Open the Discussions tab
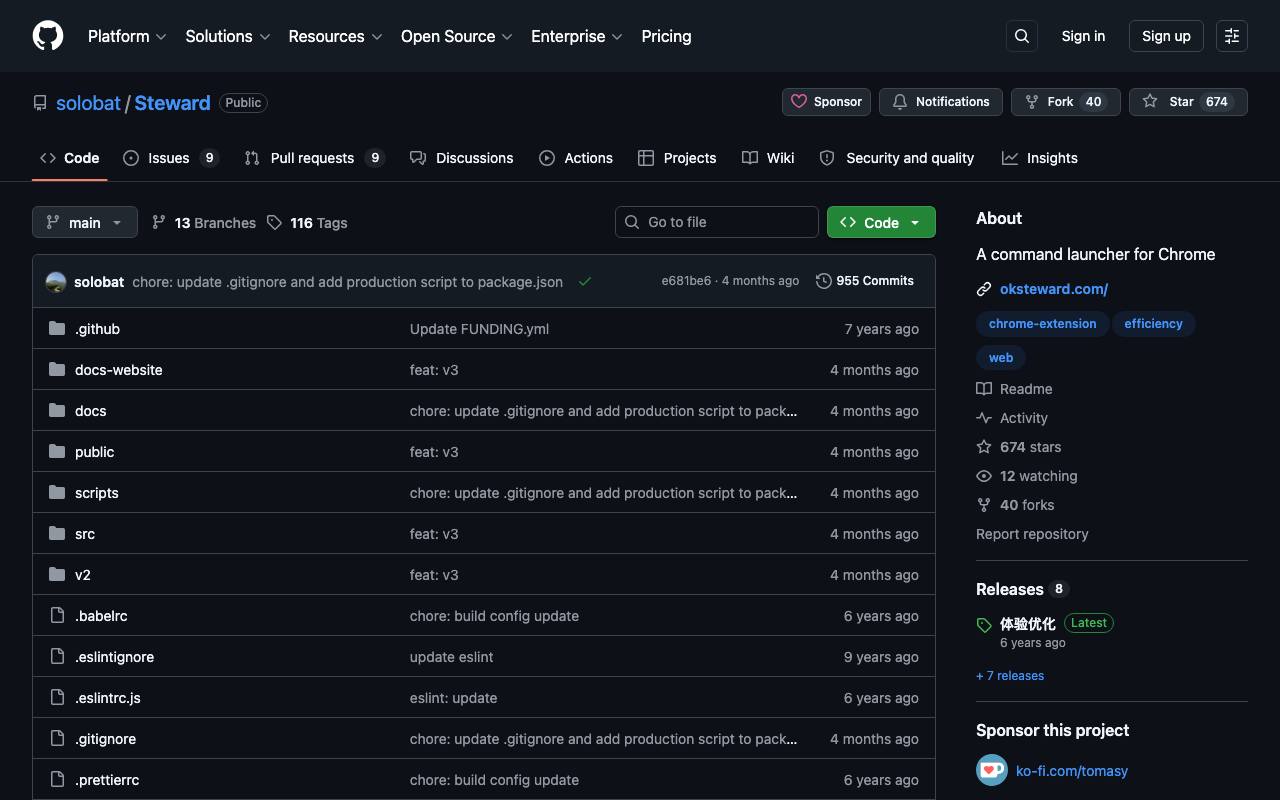 coord(461,158)
